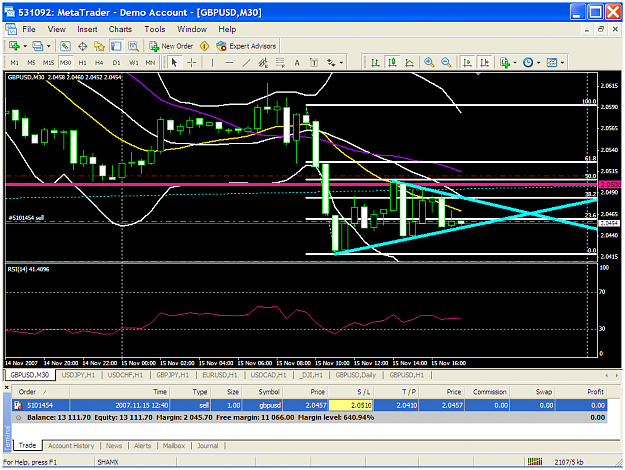The height and width of the screenshot is (470, 625).
Task: Select the text 'A' tool
Action: [297, 63]
